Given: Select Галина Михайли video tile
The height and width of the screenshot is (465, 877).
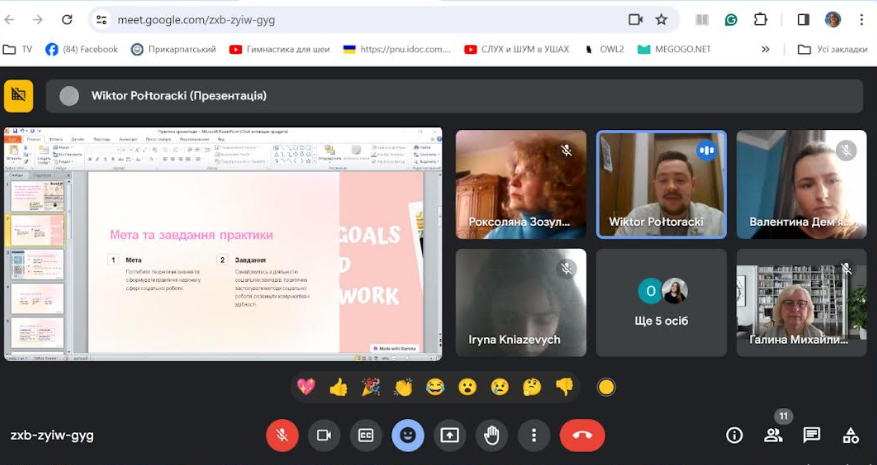Looking at the screenshot, I should pos(801,303).
